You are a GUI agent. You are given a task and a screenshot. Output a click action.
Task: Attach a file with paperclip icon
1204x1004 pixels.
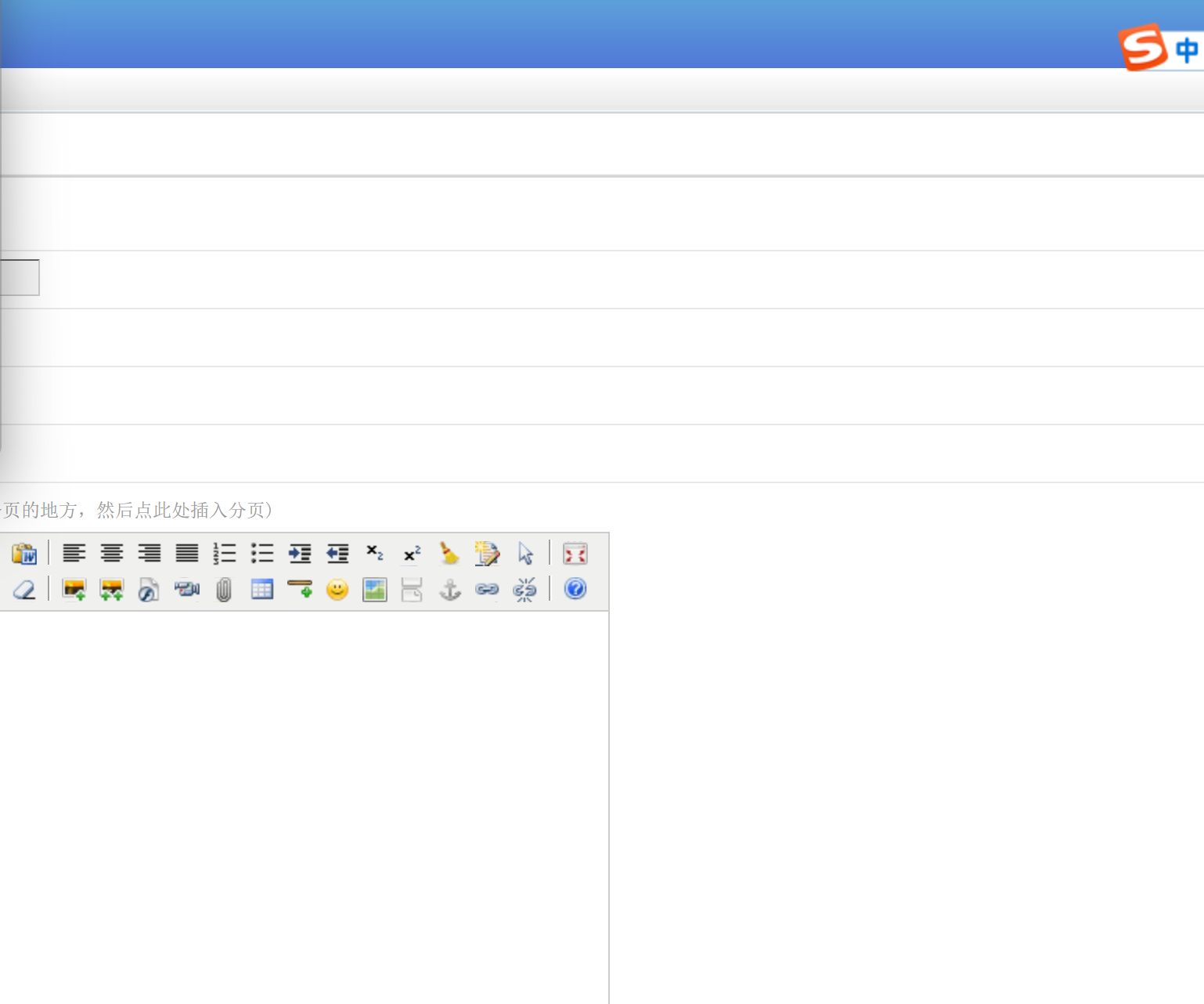[x=224, y=590]
